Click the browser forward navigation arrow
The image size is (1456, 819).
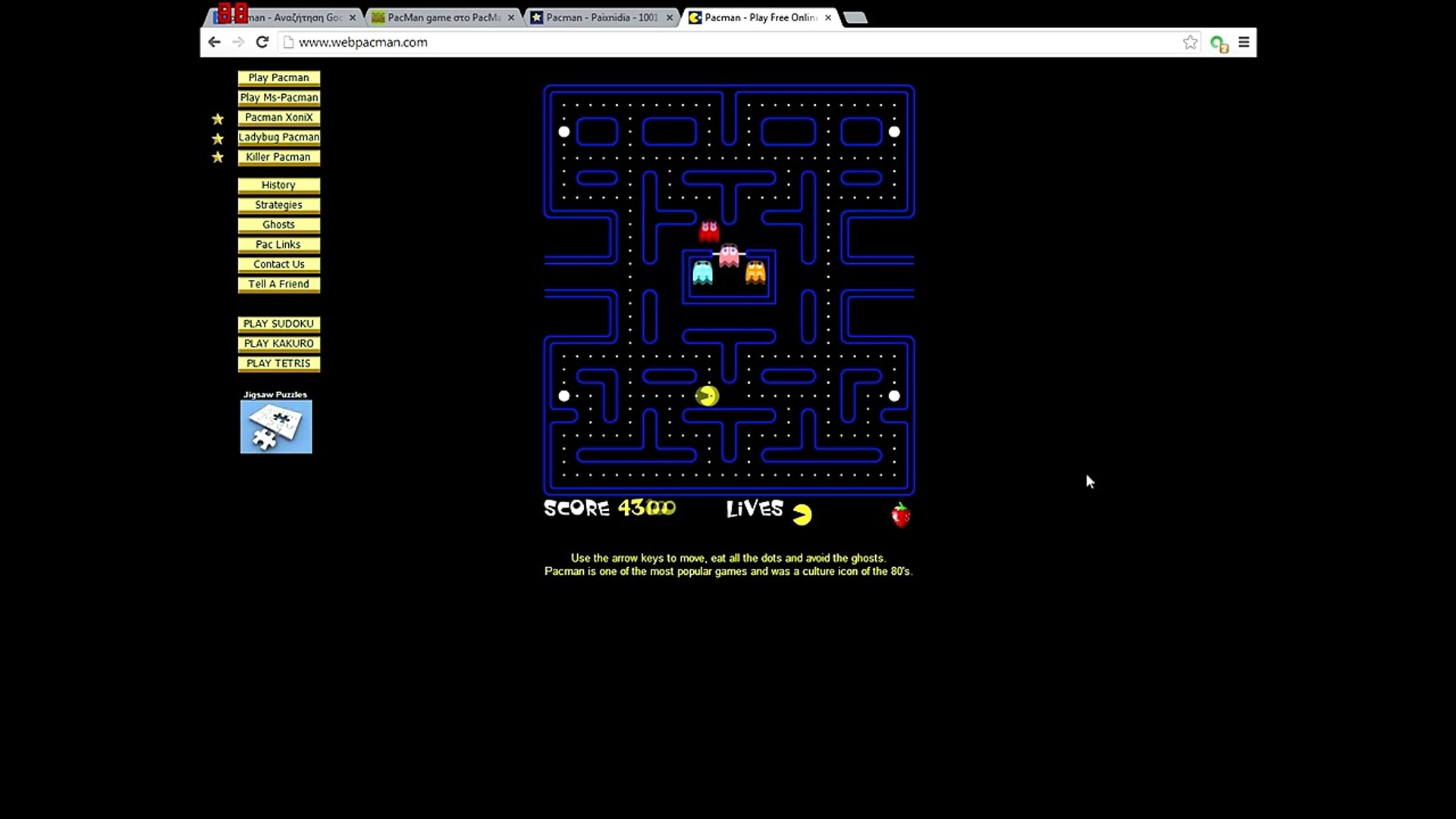tap(238, 42)
